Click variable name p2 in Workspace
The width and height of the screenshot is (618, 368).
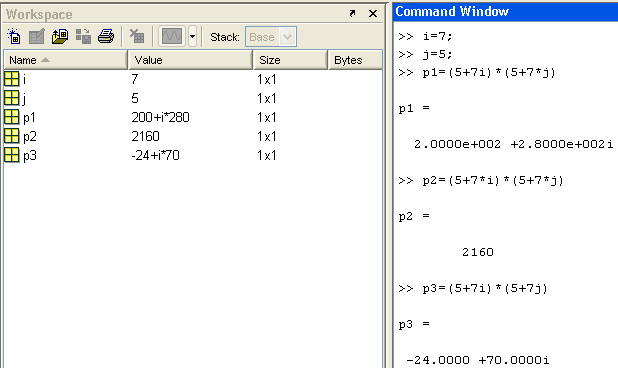coord(30,137)
